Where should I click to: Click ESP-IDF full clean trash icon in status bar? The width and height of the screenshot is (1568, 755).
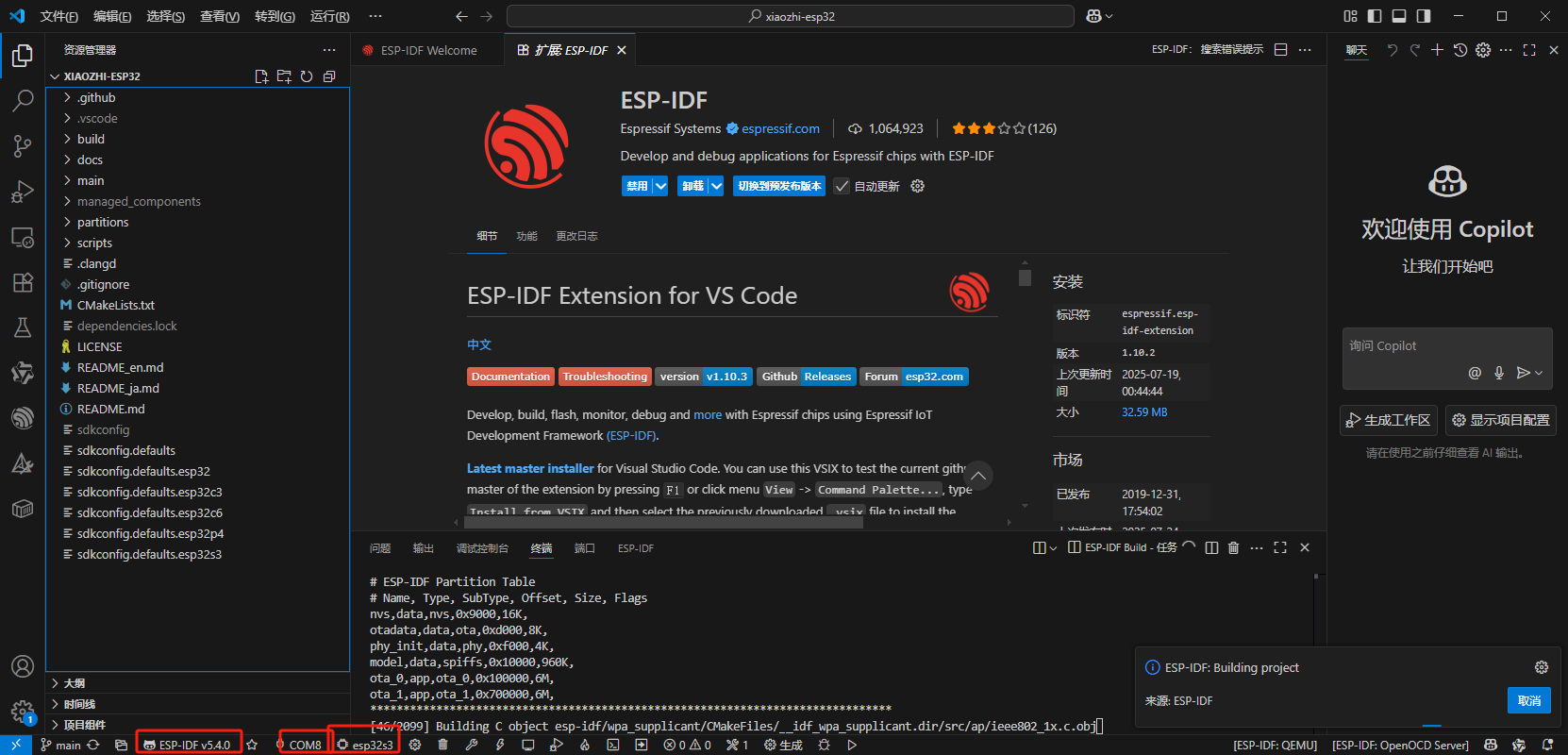tap(442, 745)
